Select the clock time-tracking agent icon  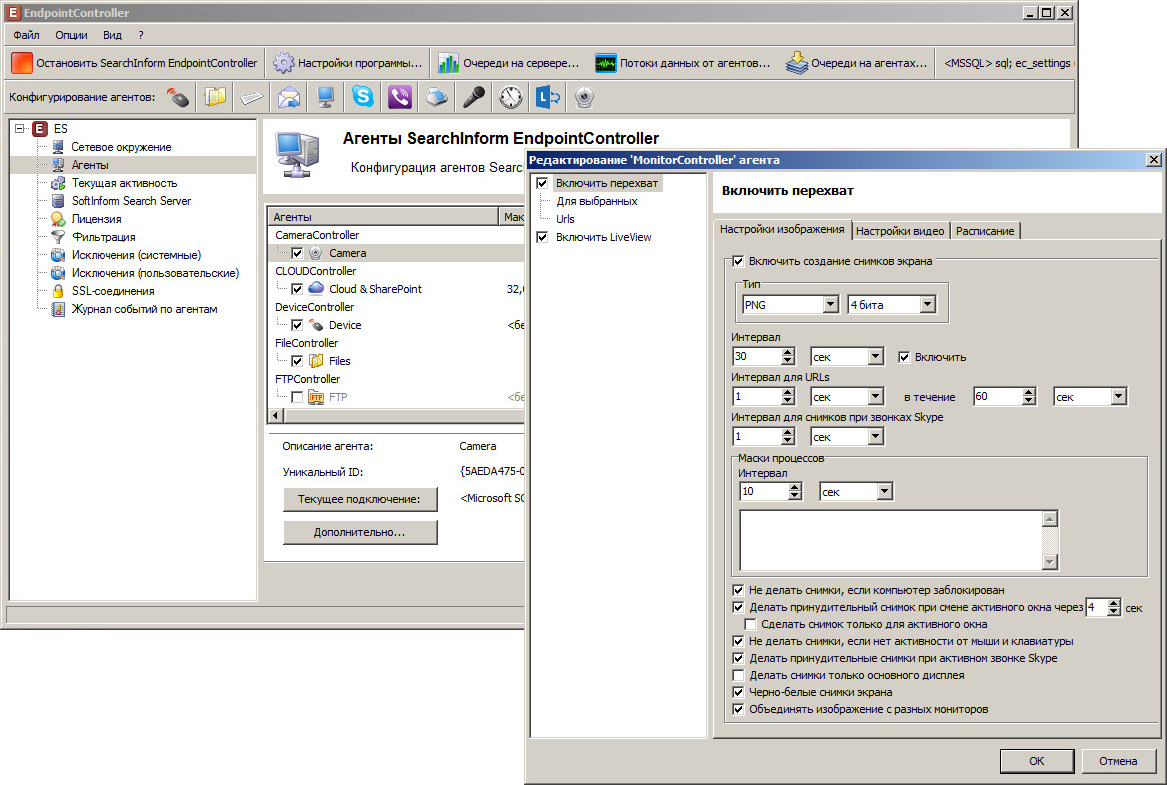[511, 97]
